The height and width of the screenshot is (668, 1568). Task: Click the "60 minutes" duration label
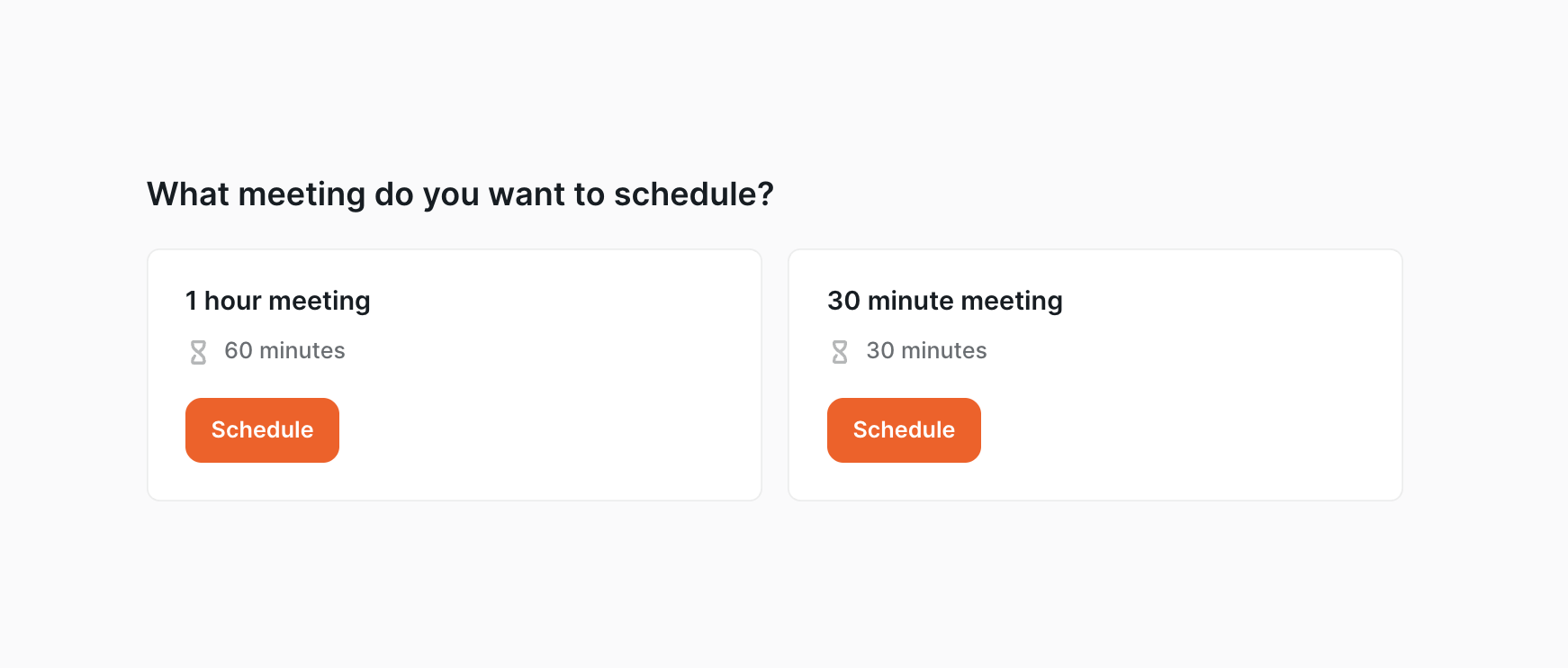[x=284, y=350]
